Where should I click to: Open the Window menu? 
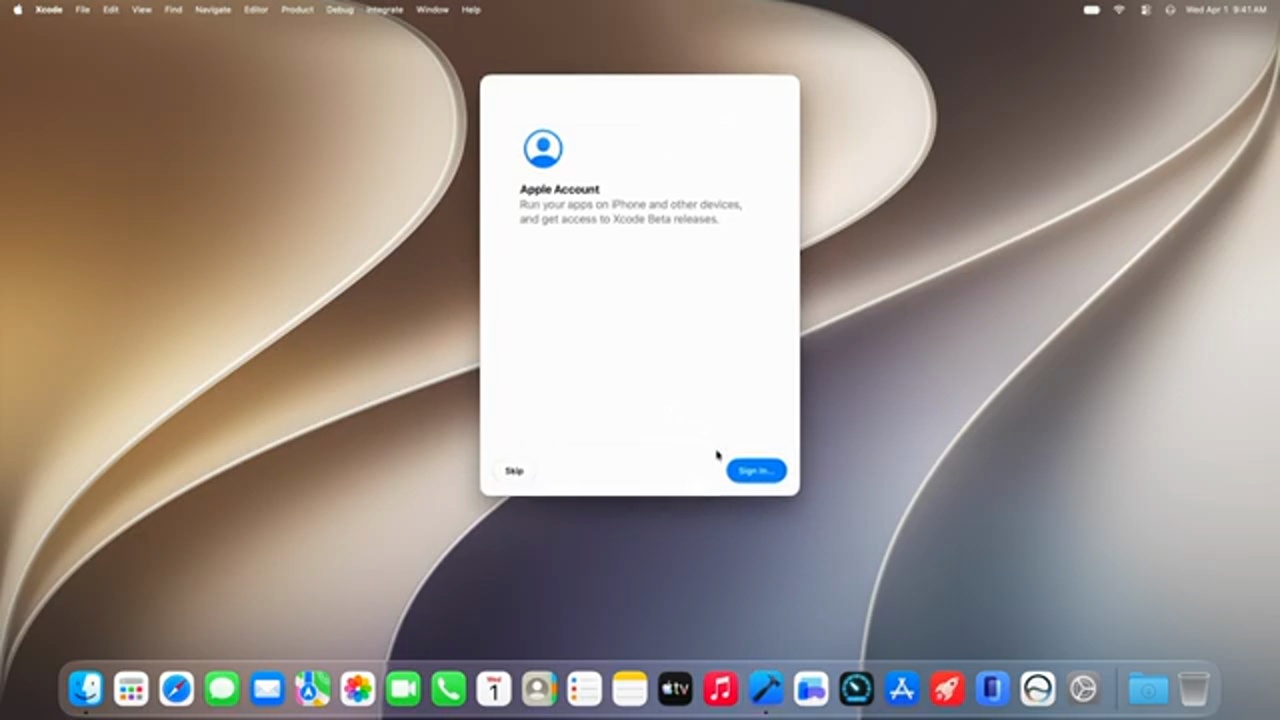(x=432, y=9)
